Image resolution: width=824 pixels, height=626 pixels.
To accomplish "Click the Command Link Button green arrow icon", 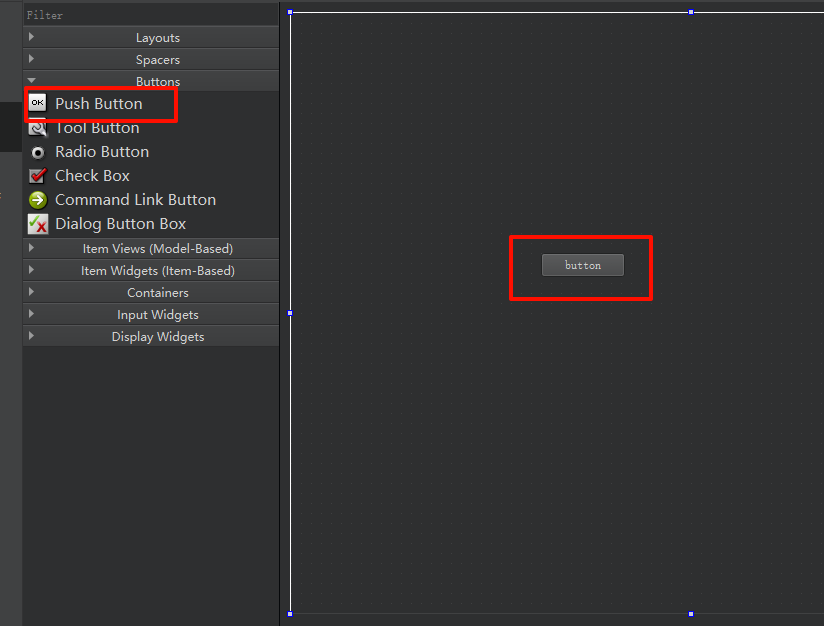I will click(37, 200).
